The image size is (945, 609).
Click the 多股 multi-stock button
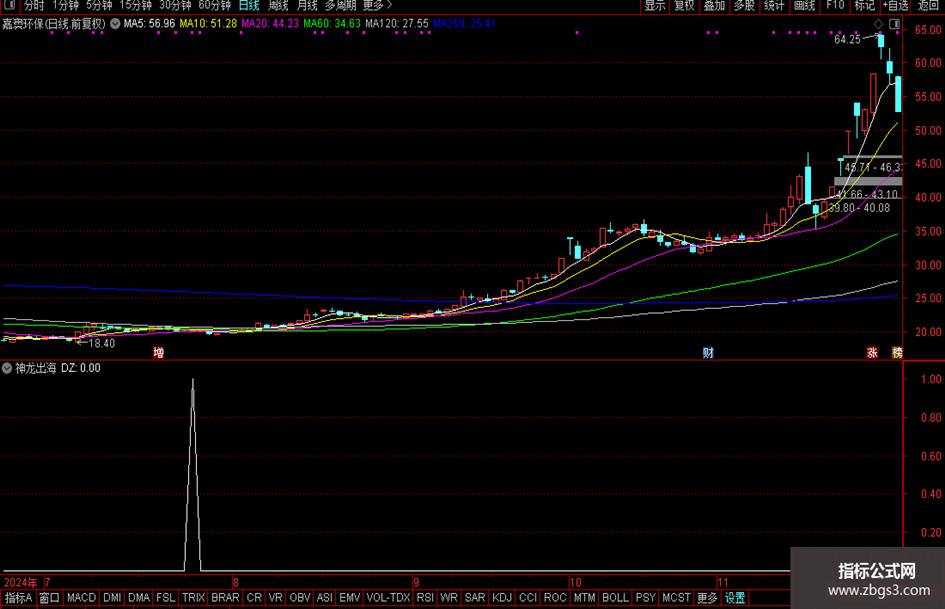coord(744,5)
